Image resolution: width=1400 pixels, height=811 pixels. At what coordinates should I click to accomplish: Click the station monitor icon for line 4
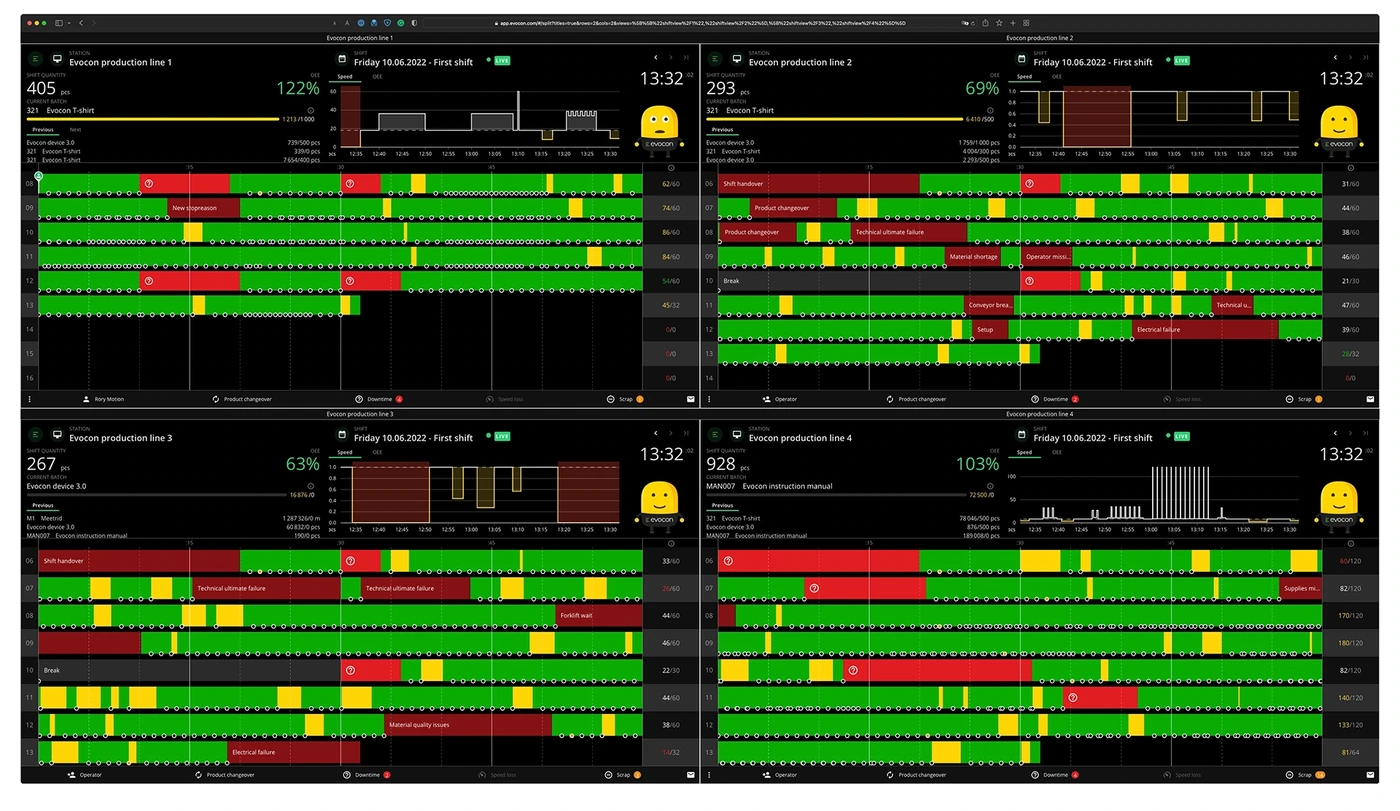click(x=737, y=435)
